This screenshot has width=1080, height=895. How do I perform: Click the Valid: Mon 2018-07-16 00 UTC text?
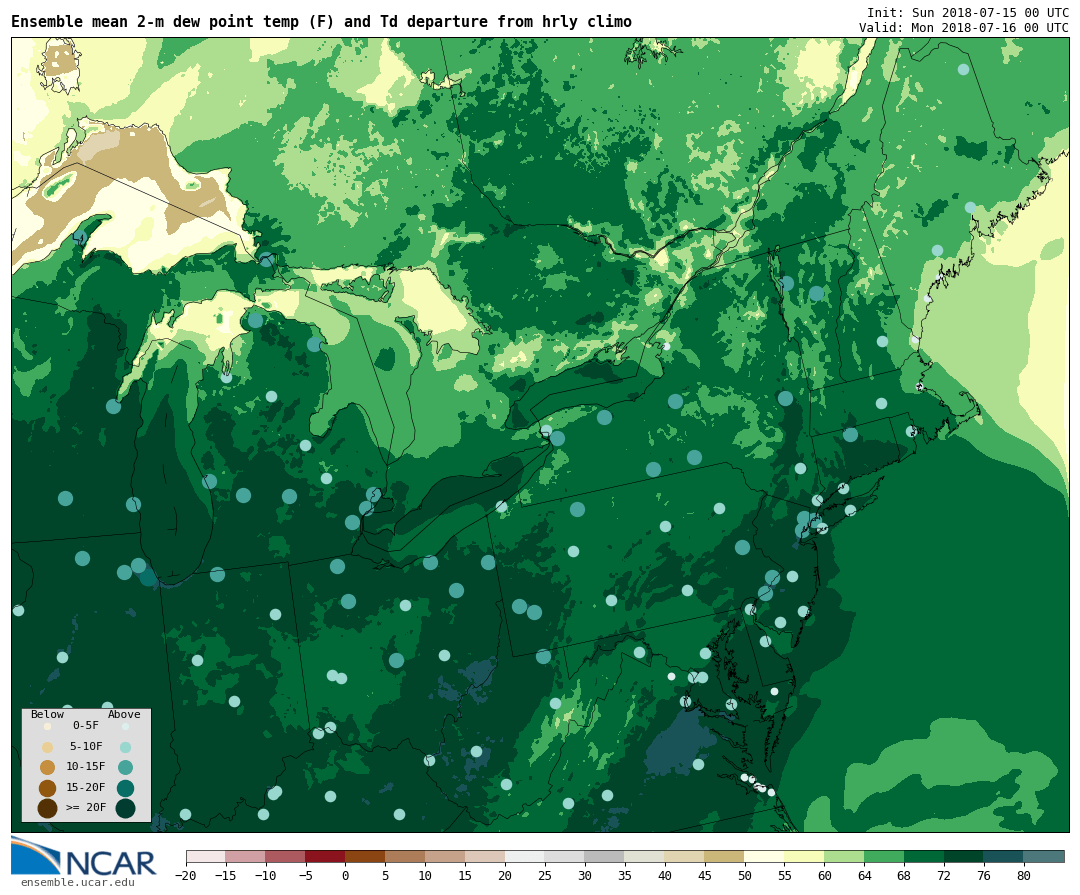click(964, 28)
